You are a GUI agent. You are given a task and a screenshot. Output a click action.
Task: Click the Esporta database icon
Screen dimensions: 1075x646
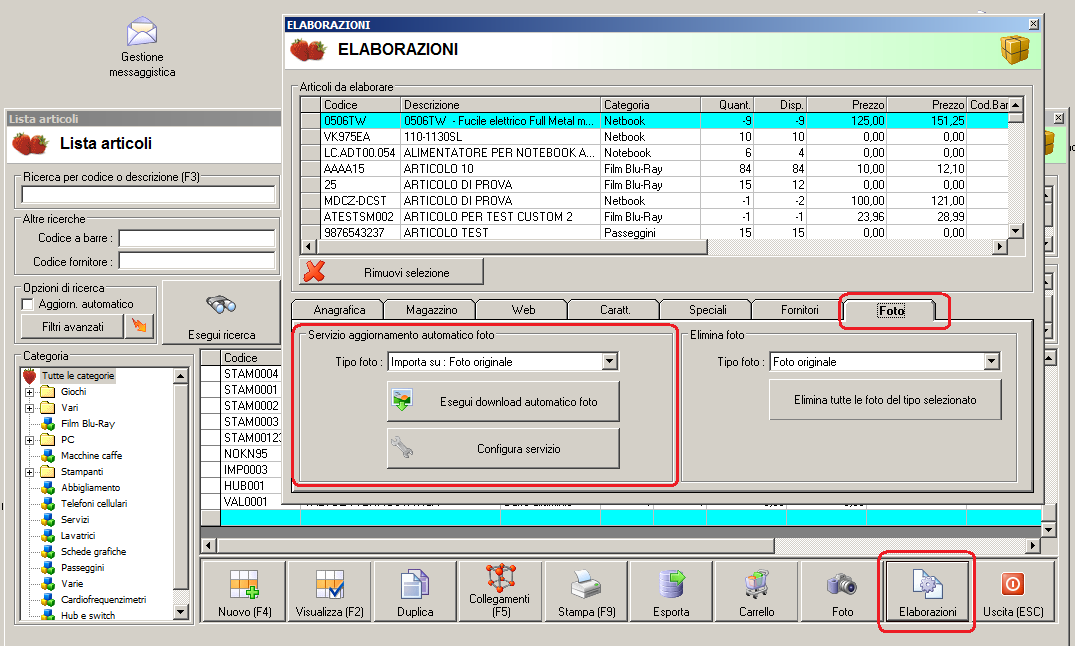tap(671, 594)
